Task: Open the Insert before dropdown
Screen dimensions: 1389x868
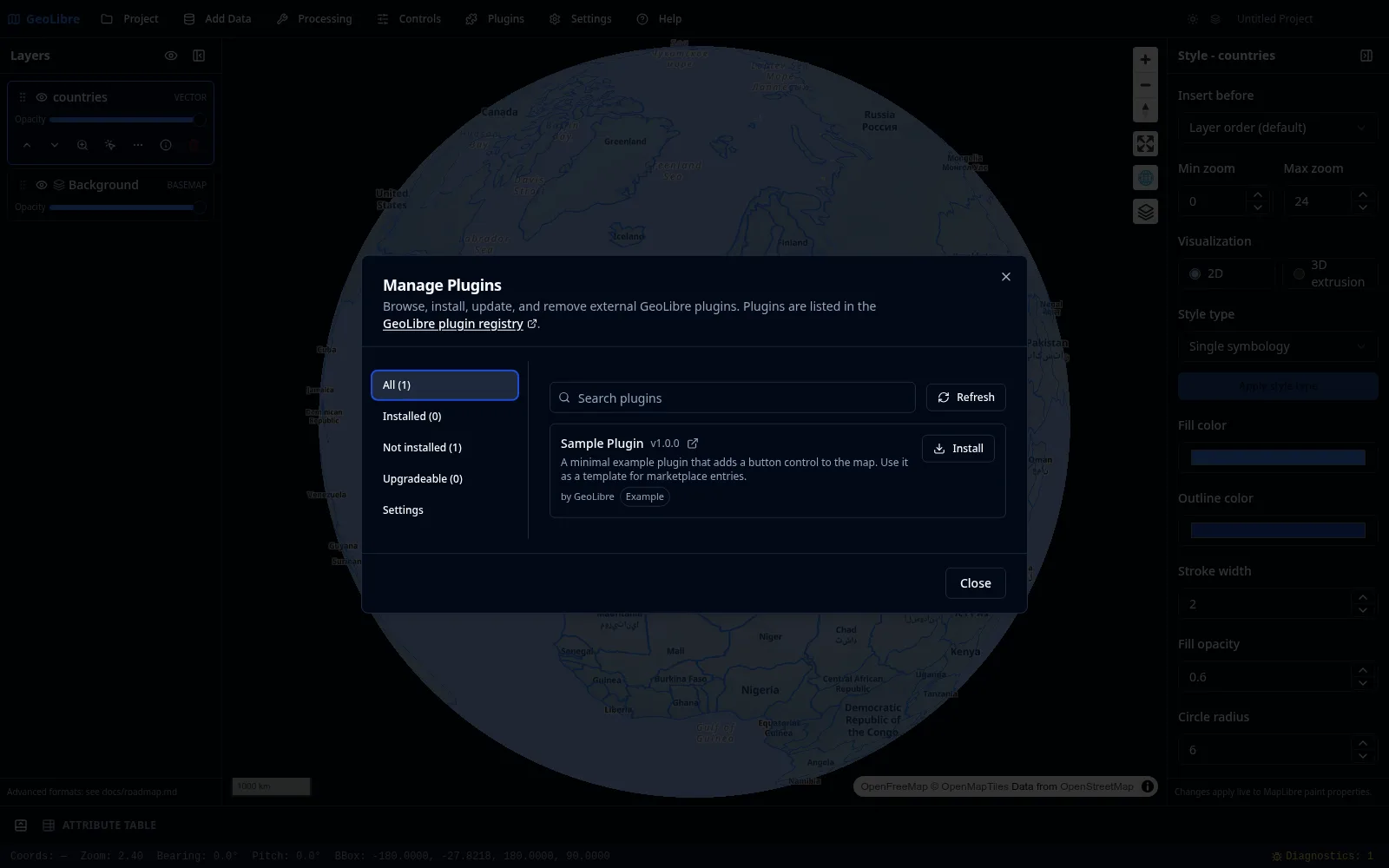Action: tap(1278, 128)
